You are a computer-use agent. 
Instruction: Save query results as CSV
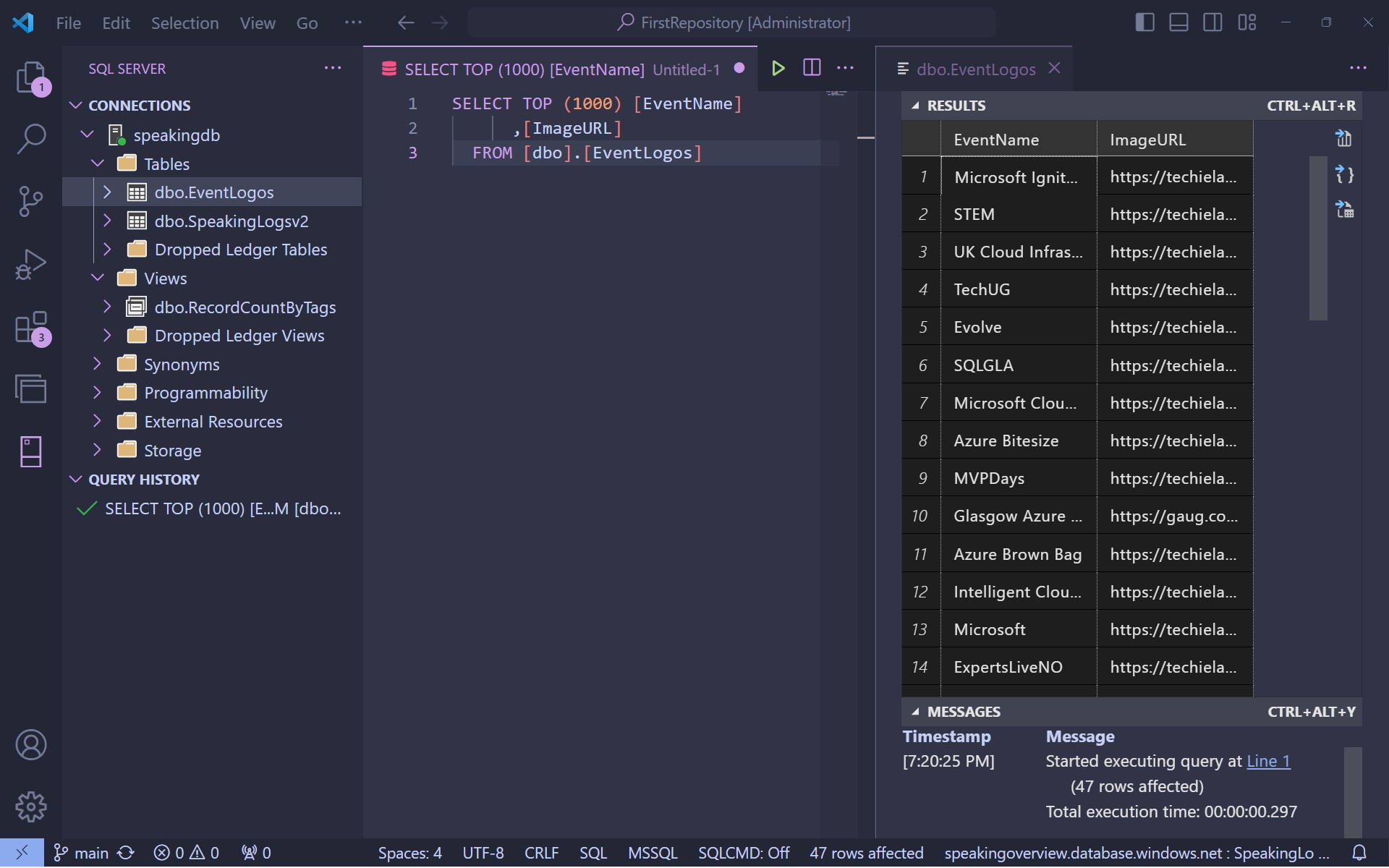pyautogui.click(x=1343, y=138)
